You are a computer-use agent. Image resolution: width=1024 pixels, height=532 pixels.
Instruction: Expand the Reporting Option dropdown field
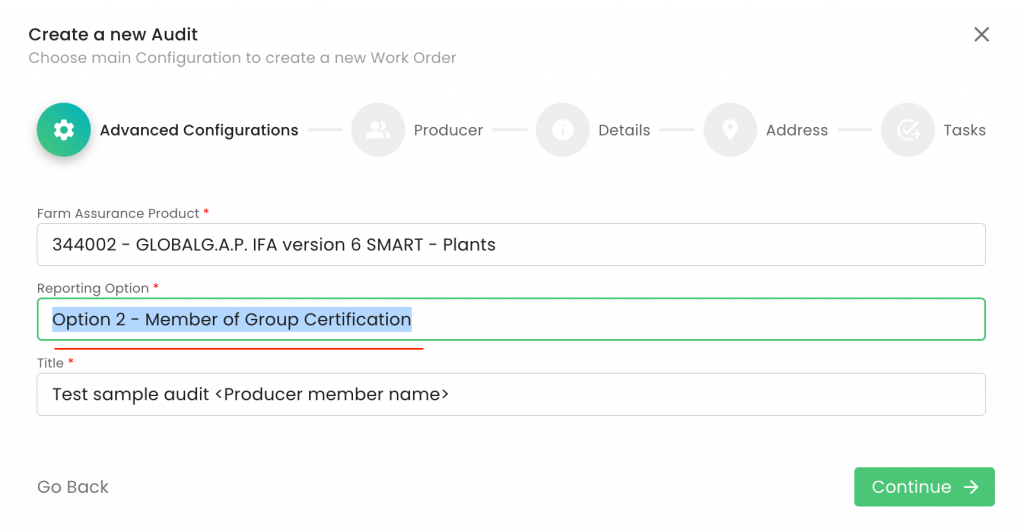[x=511, y=319]
